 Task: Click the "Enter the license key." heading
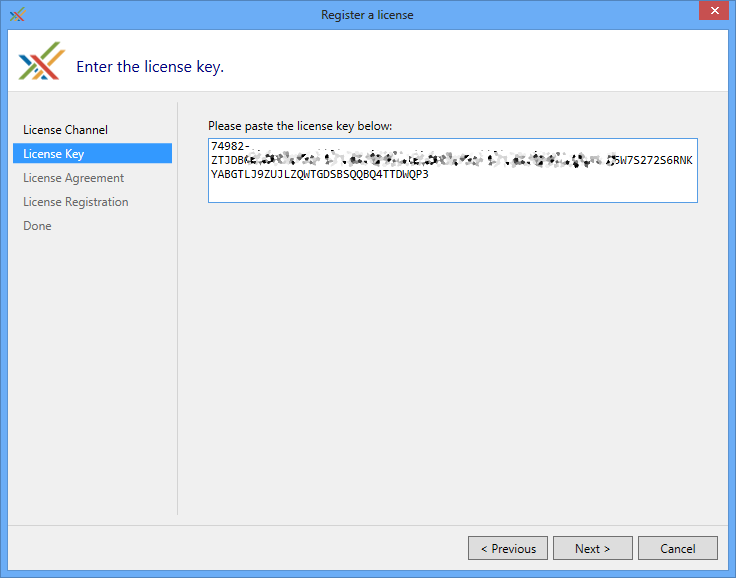tap(150, 67)
